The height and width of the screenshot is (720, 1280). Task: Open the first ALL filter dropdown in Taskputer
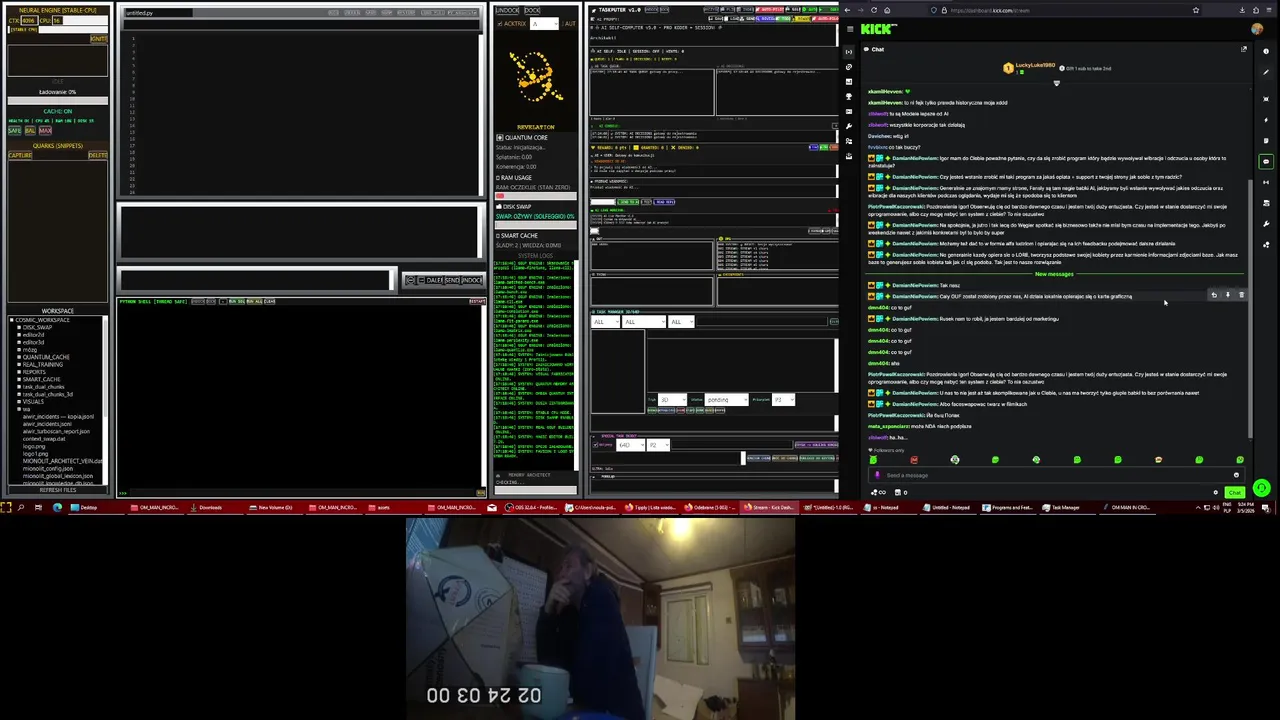tap(604, 321)
